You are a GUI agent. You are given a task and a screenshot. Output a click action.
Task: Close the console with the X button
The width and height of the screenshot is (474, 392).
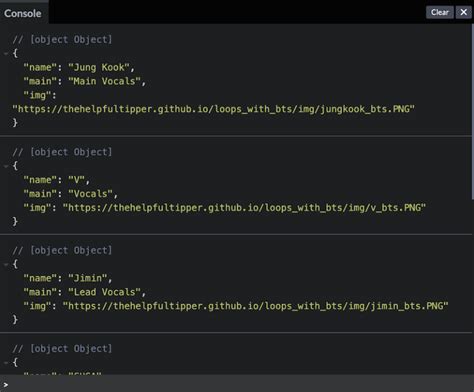(464, 12)
